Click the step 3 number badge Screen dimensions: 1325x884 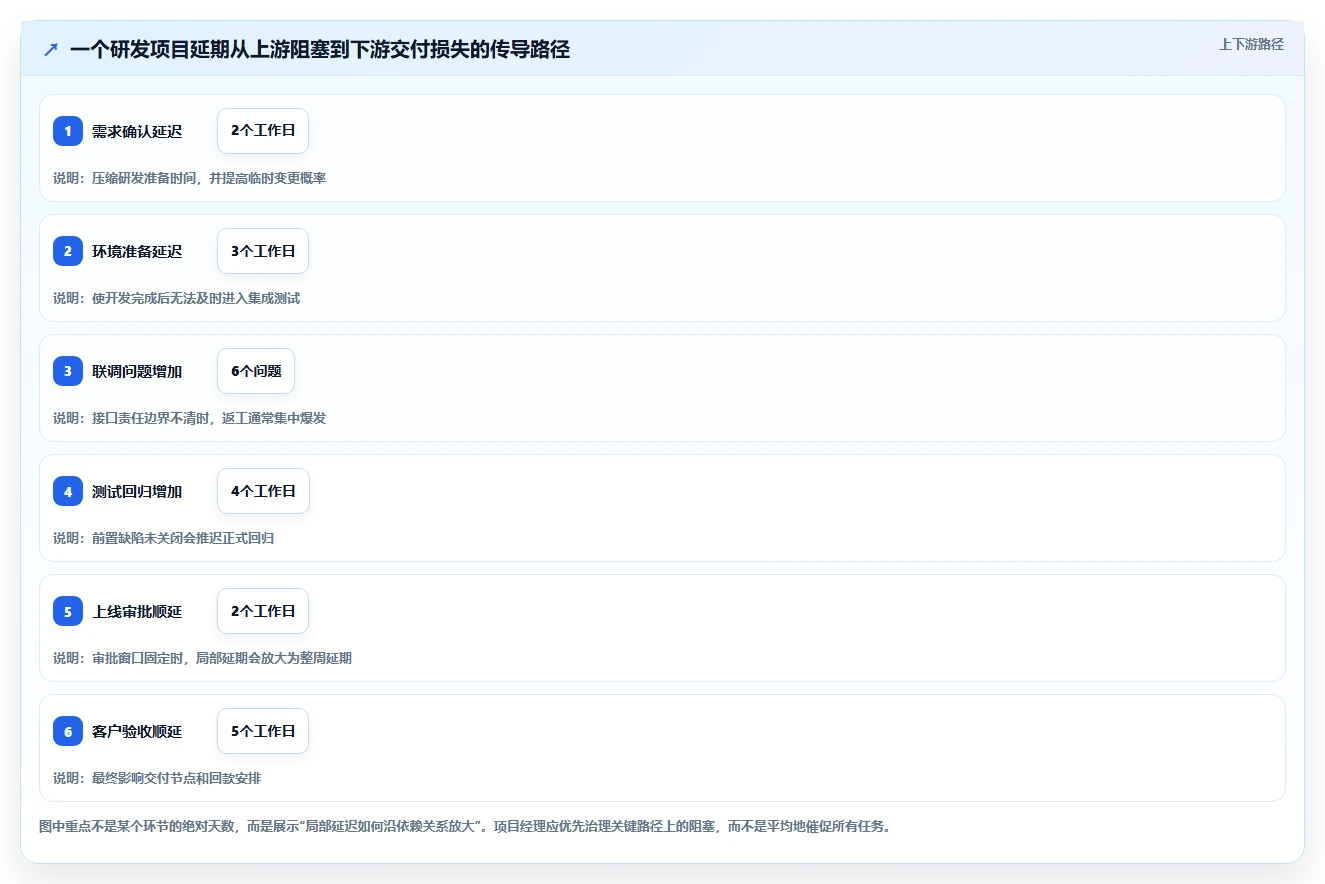pyautogui.click(x=68, y=371)
